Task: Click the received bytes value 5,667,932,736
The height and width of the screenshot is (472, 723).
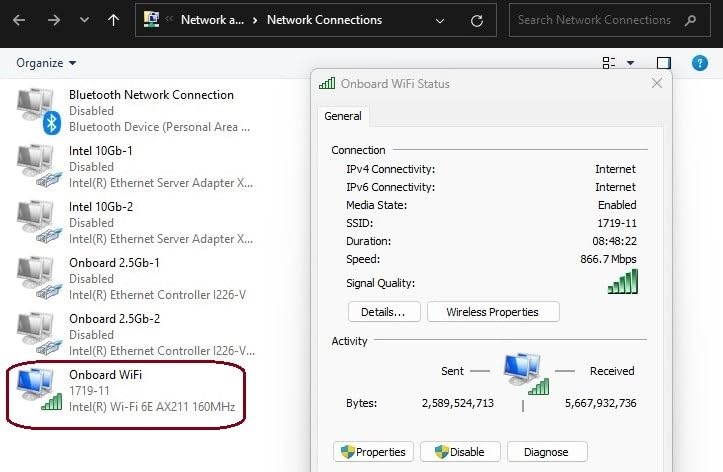Action: (600, 403)
